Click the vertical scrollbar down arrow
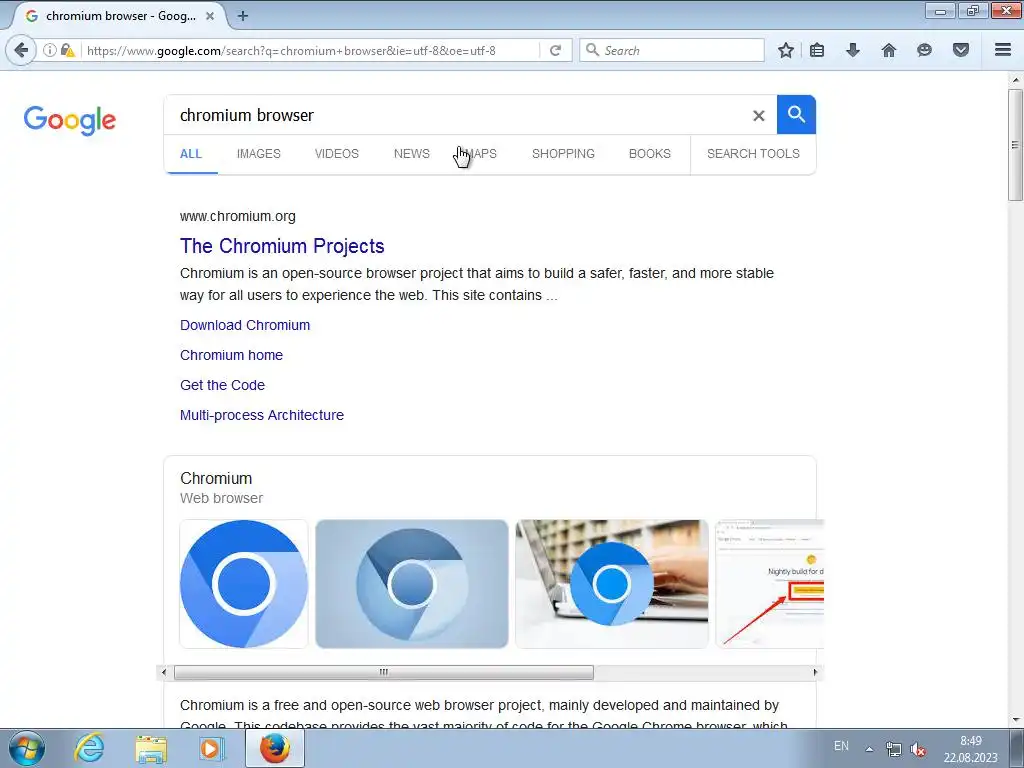Screen dimensions: 1024x768 (1016, 720)
